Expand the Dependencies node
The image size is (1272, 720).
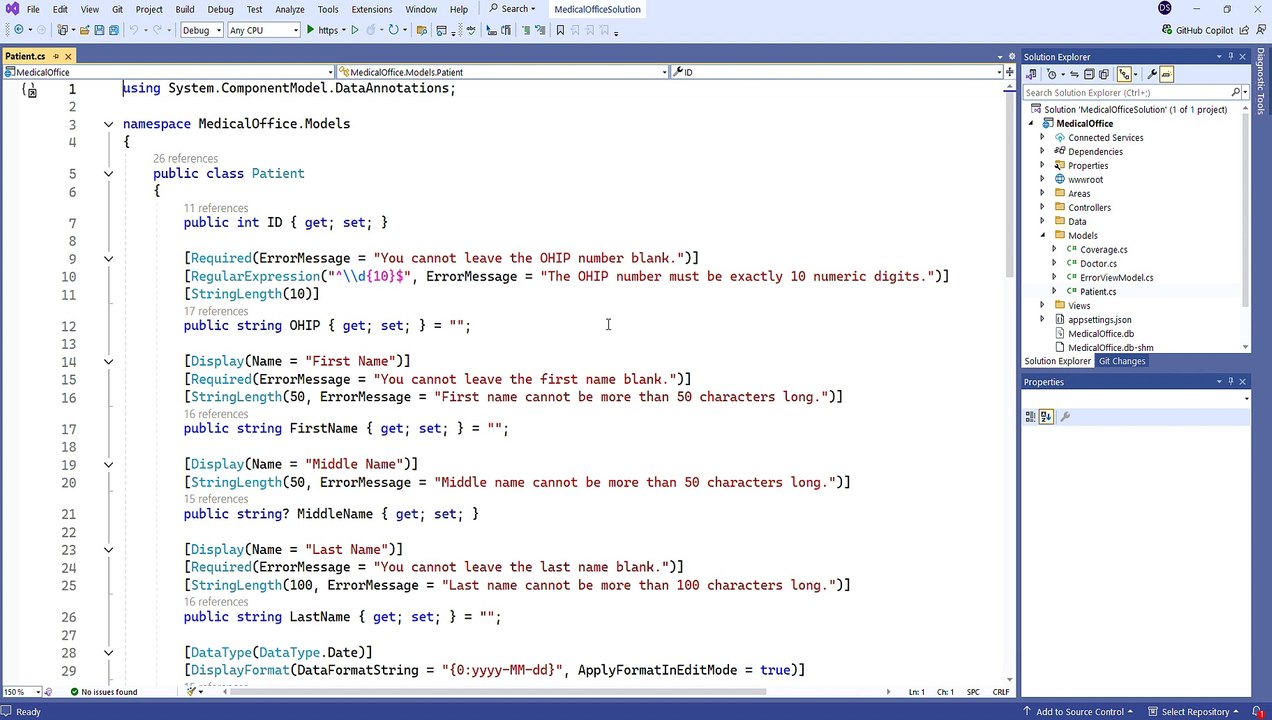[x=1043, y=152]
